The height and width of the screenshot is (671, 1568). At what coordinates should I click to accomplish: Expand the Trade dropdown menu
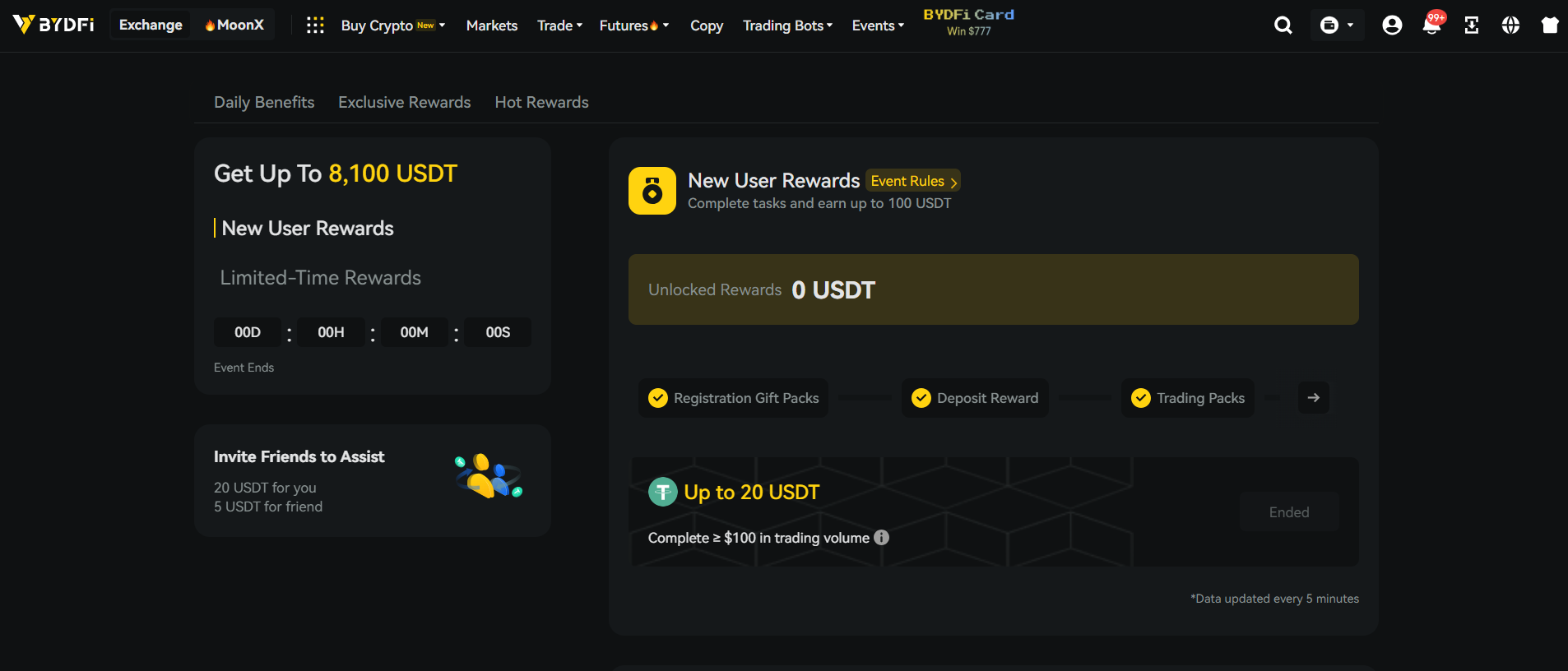559,25
